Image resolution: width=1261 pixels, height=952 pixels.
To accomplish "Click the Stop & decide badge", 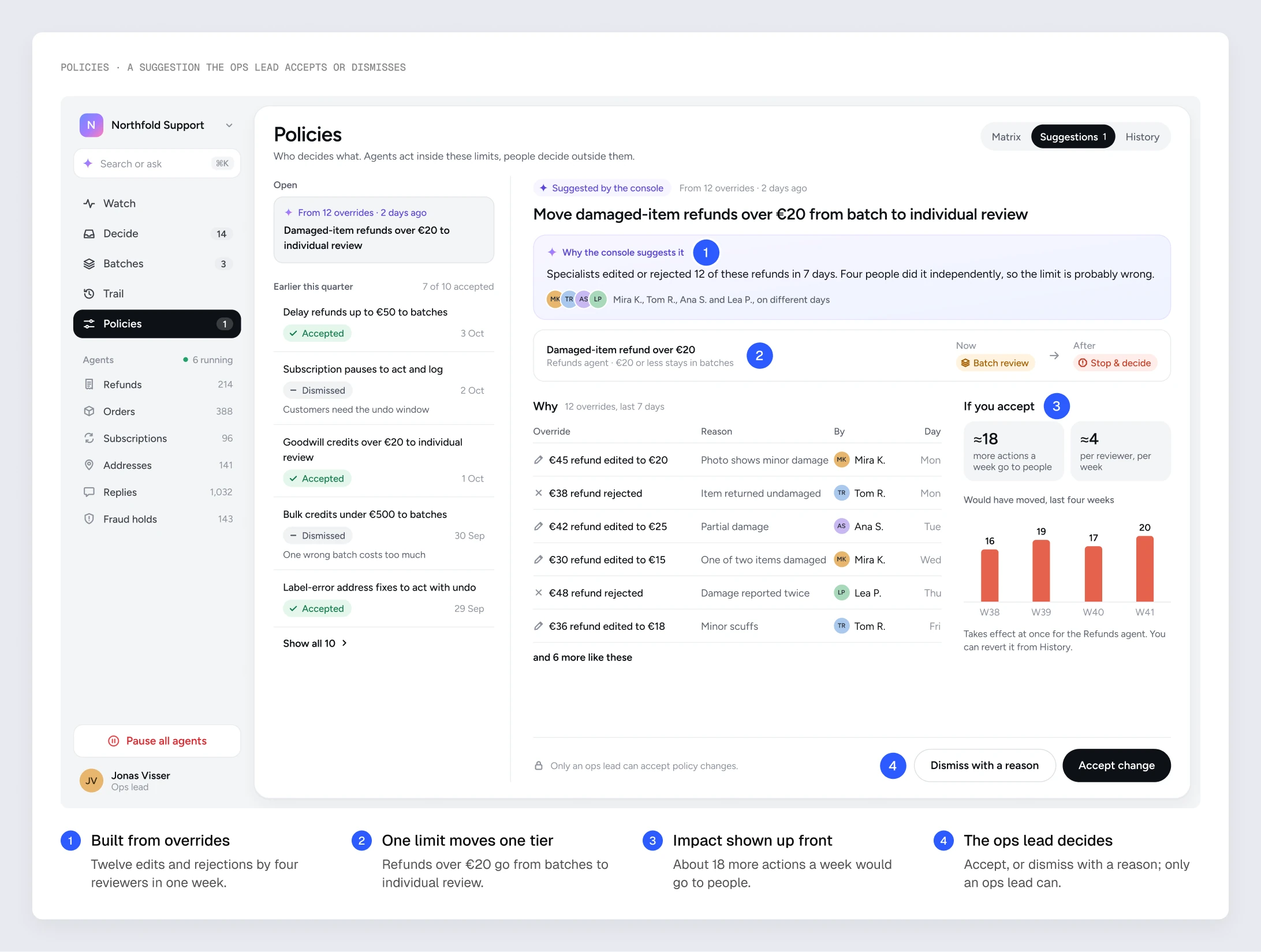I will (x=1114, y=363).
